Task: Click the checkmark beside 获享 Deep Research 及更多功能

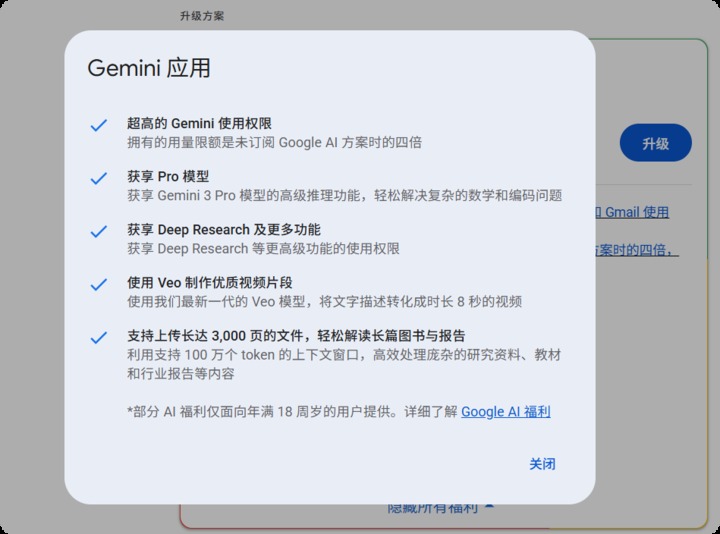Action: (x=99, y=231)
